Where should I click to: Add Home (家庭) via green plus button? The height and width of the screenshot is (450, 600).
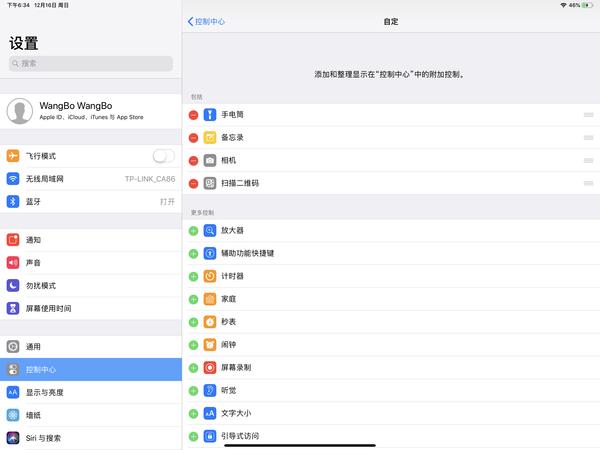click(194, 299)
